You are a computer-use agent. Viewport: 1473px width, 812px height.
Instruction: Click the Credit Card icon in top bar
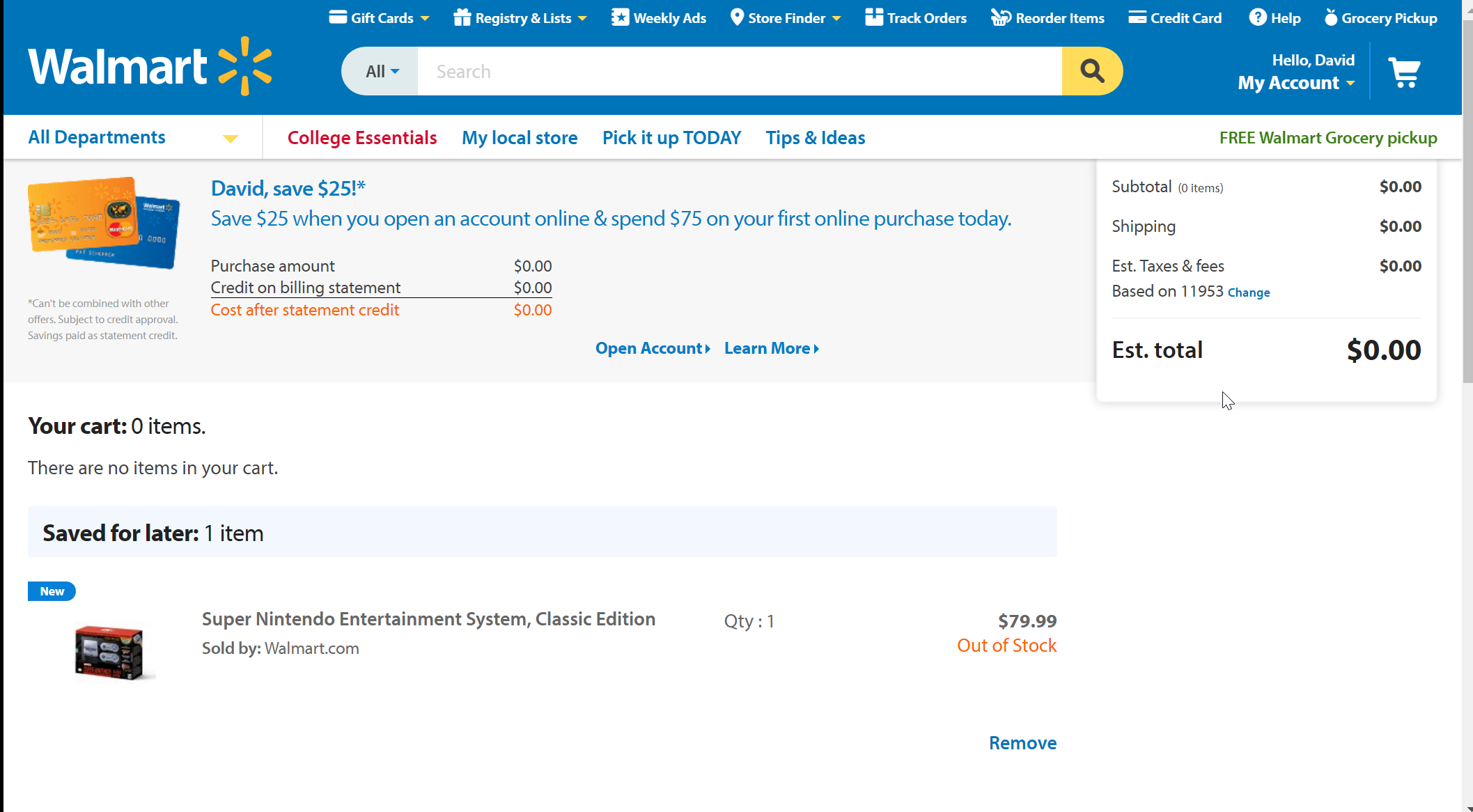point(1137,17)
